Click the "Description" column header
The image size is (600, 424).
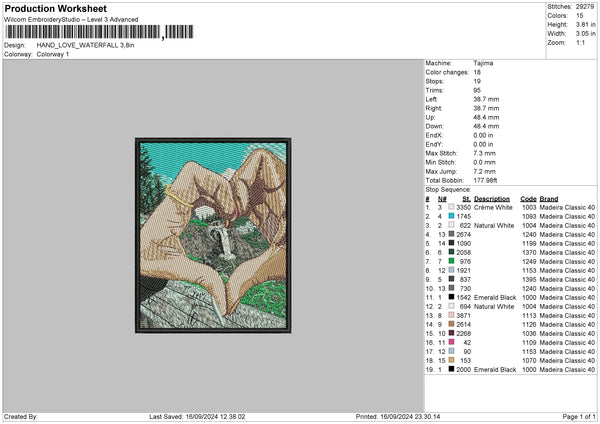pos(492,199)
